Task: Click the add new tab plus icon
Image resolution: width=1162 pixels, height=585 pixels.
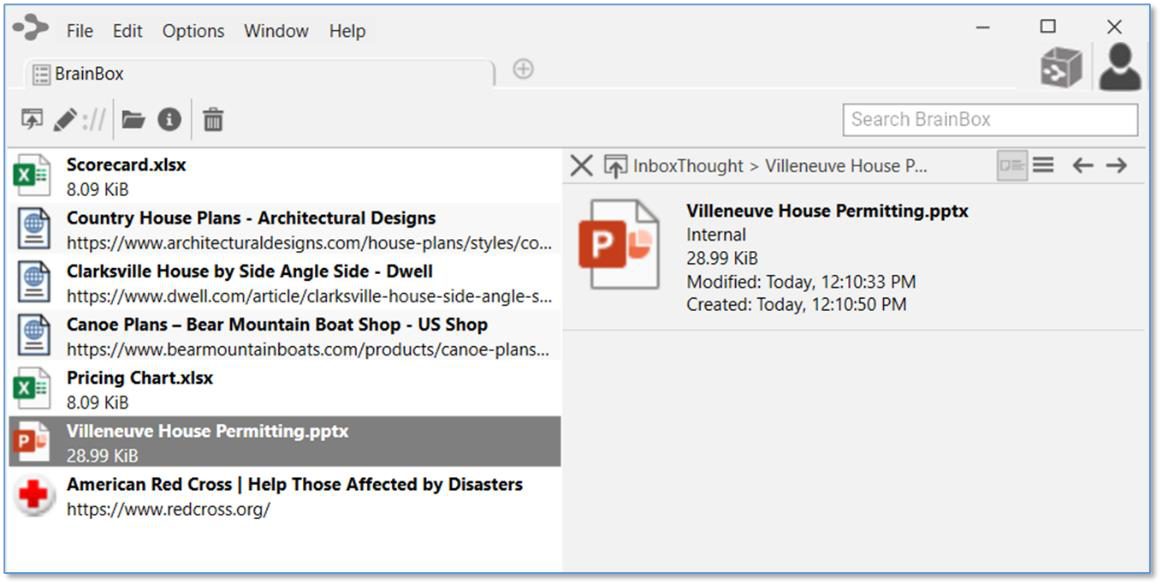Action: point(523,69)
